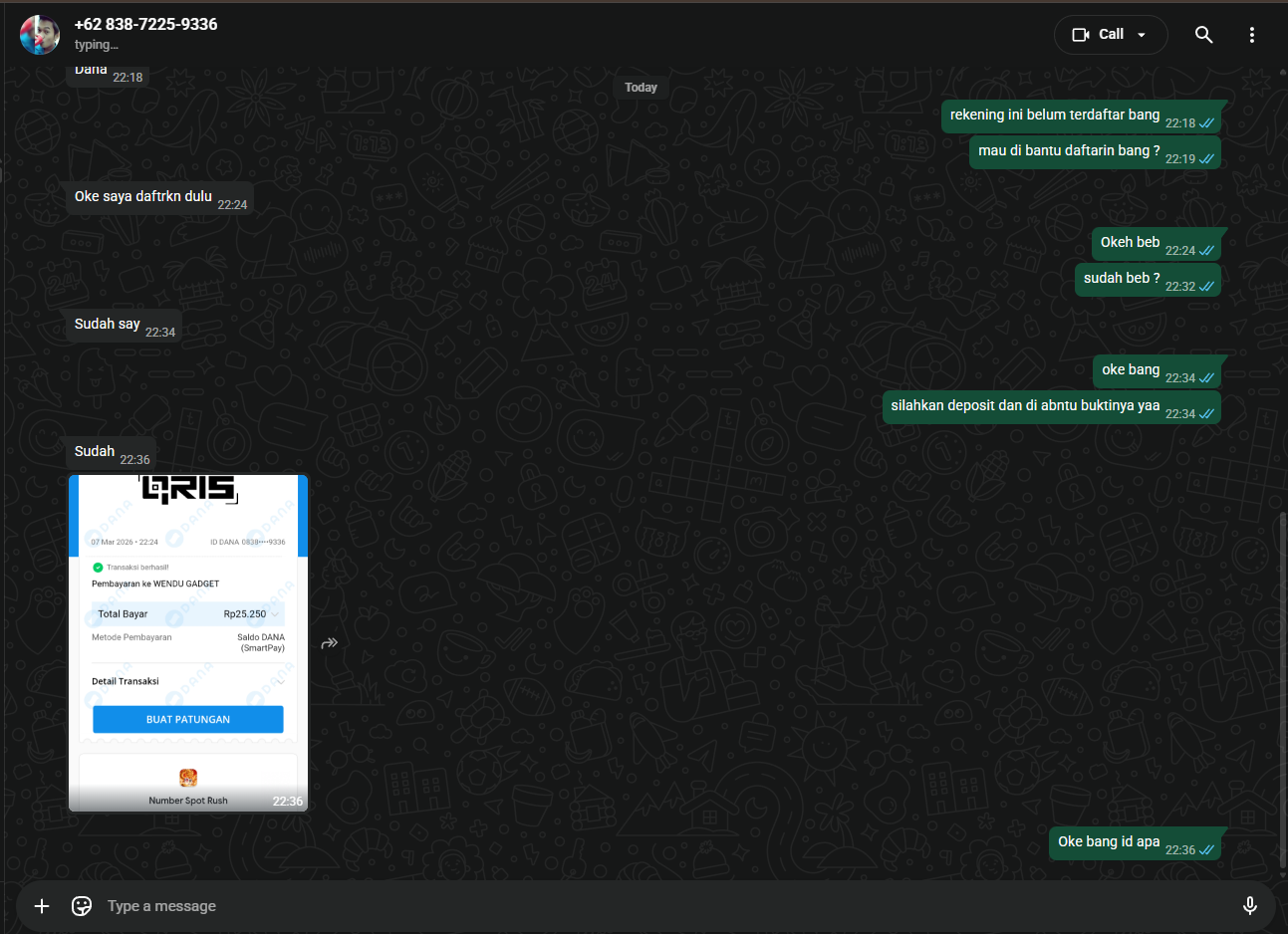Image resolution: width=1288 pixels, height=934 pixels.
Task: Click read ticks on "sudah beb ?"
Action: 1206,287
